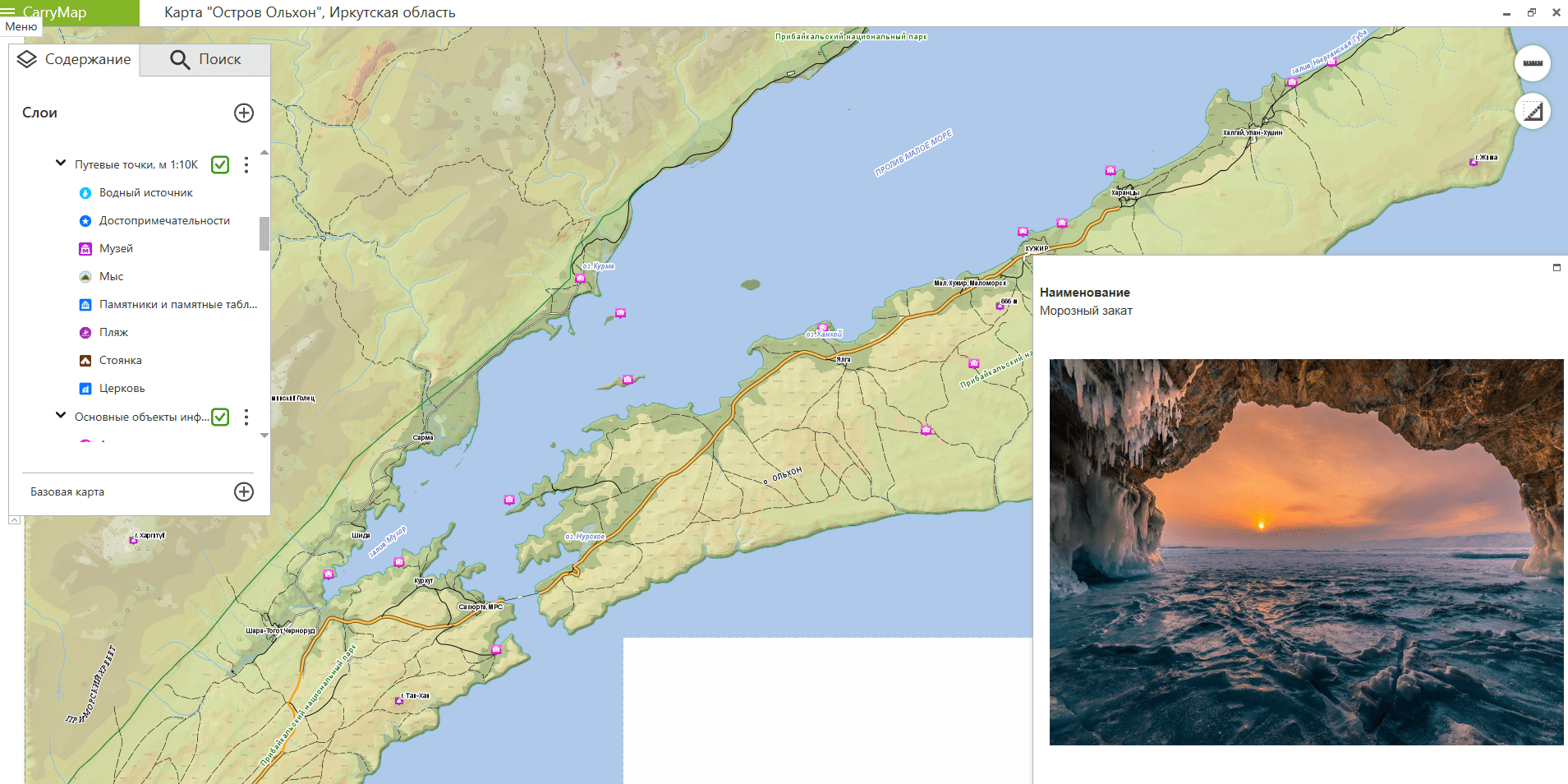The width and height of the screenshot is (1568, 784).
Task: Activate the ruler distance measurement tool
Action: click(x=1533, y=63)
